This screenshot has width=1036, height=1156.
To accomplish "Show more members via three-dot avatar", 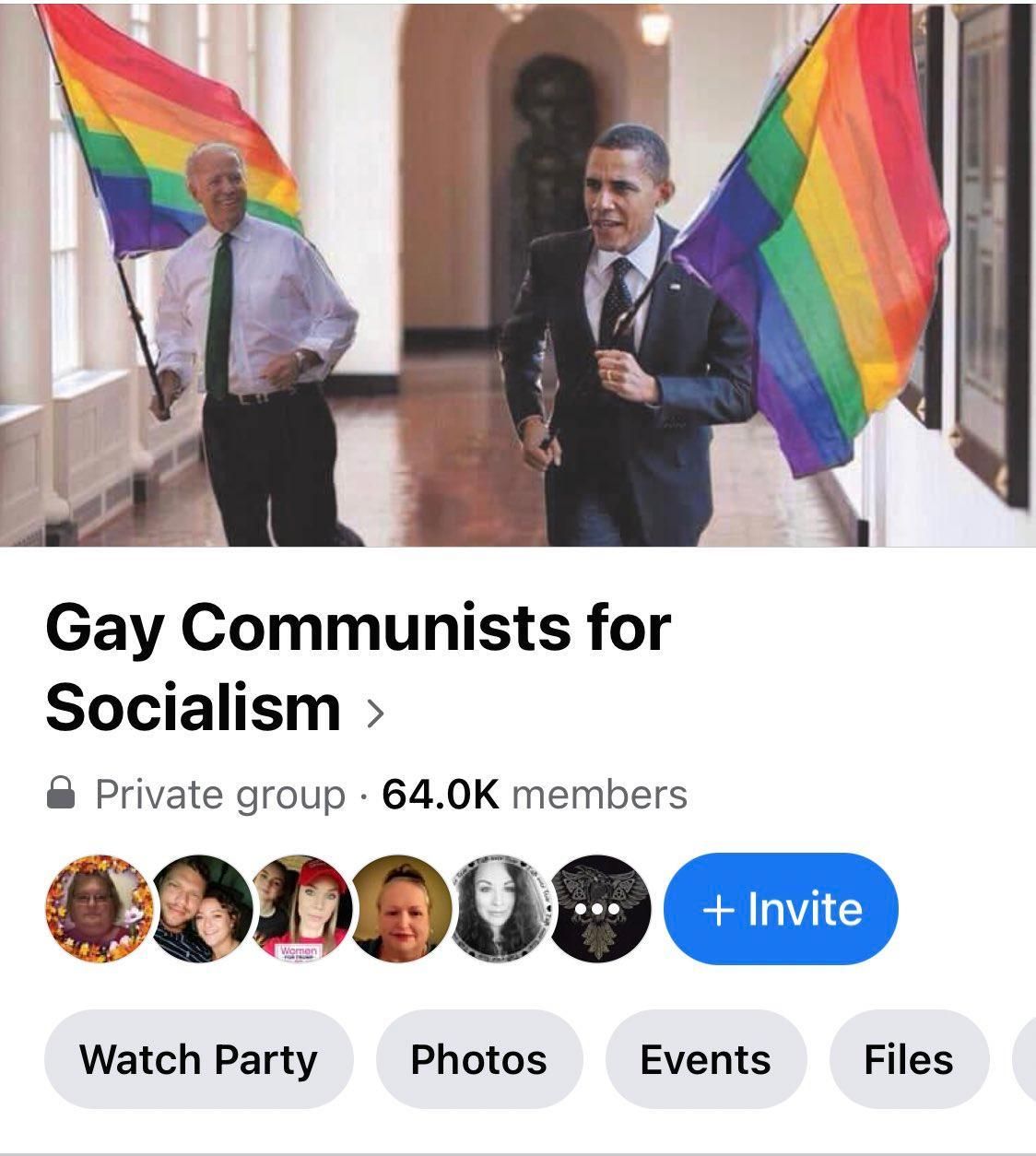I will click(599, 909).
